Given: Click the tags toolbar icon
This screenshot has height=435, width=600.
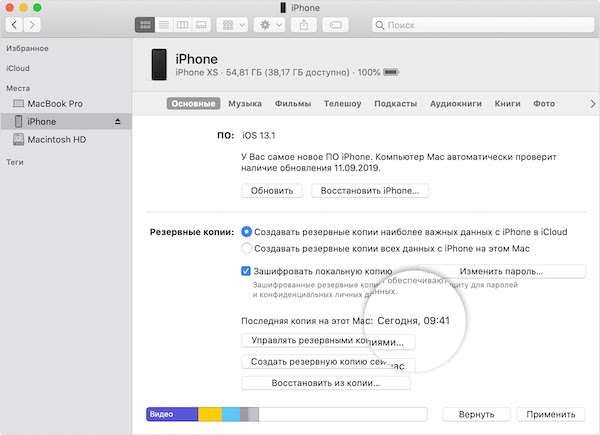Looking at the screenshot, I should [336, 25].
